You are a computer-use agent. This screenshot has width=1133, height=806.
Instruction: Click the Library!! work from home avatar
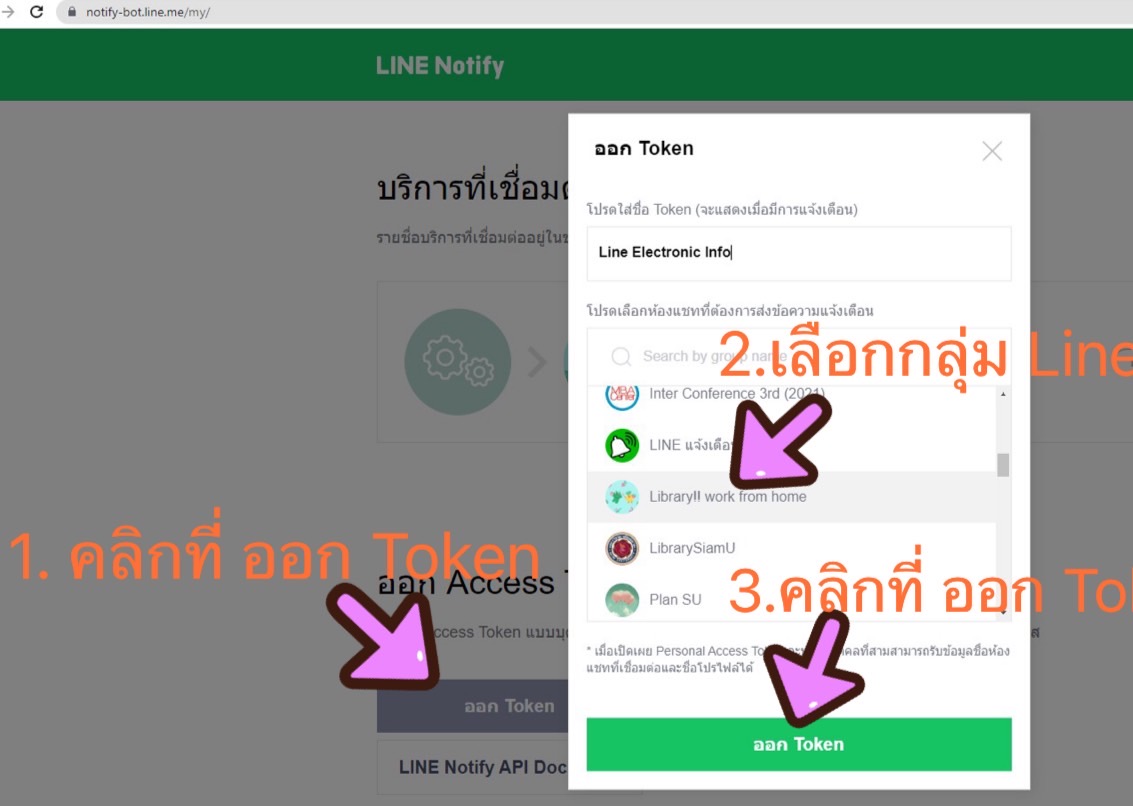point(621,497)
